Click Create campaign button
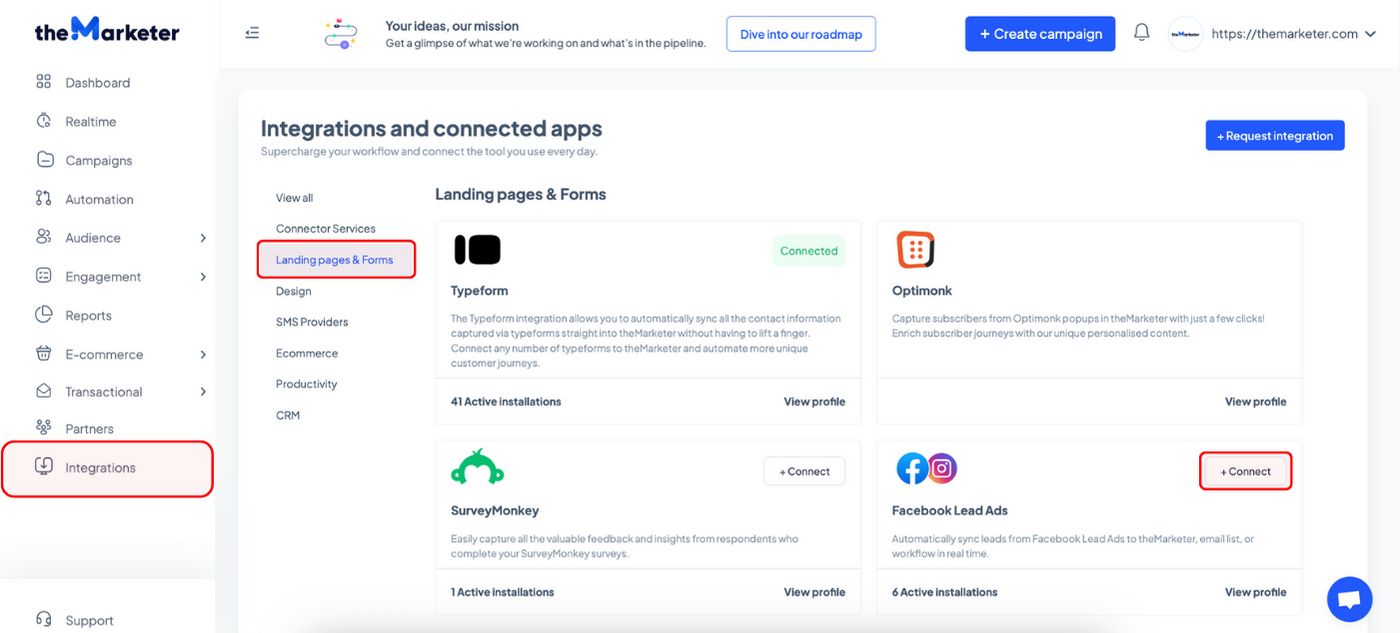This screenshot has width=1400, height=633. (1040, 34)
